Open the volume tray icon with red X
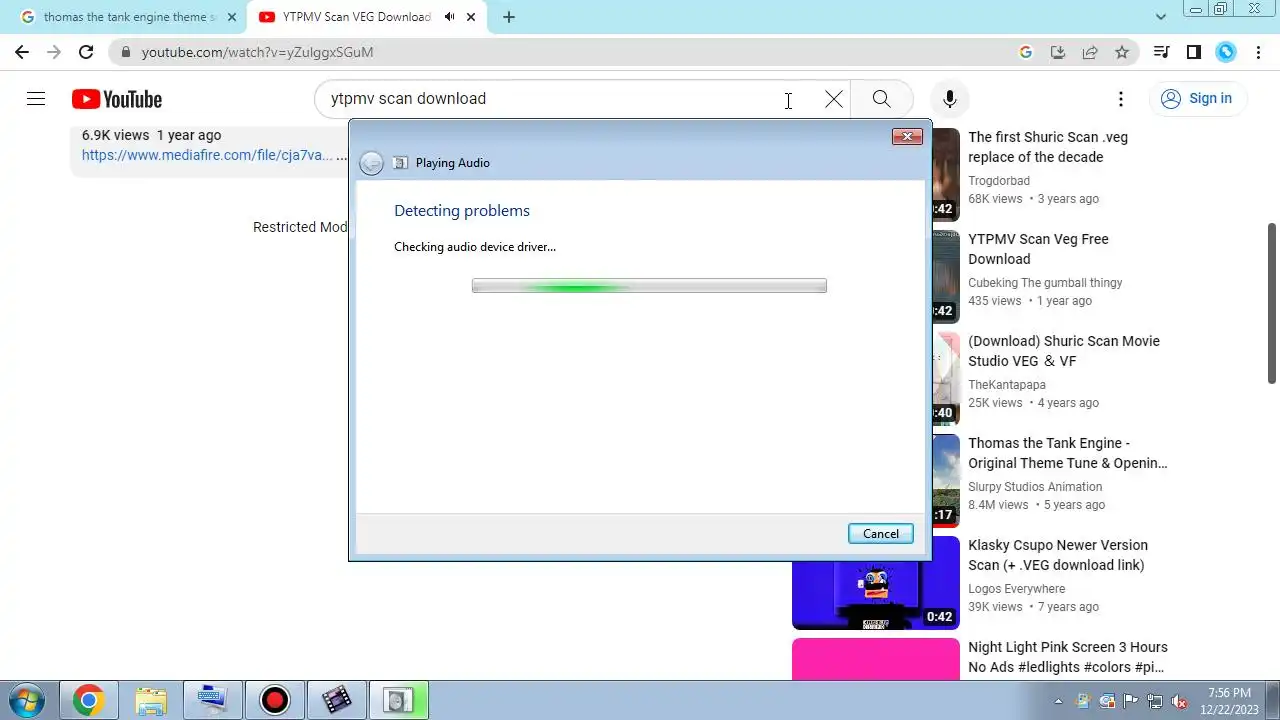This screenshot has height=720, width=1280. (1179, 701)
